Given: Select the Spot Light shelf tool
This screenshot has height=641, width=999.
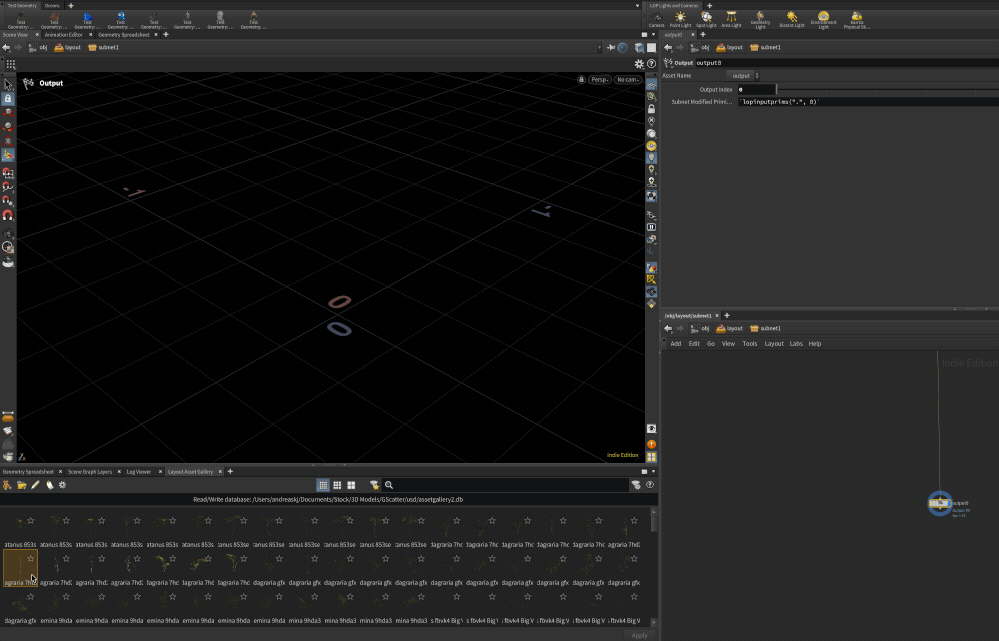Looking at the screenshot, I should pyautogui.click(x=706, y=19).
